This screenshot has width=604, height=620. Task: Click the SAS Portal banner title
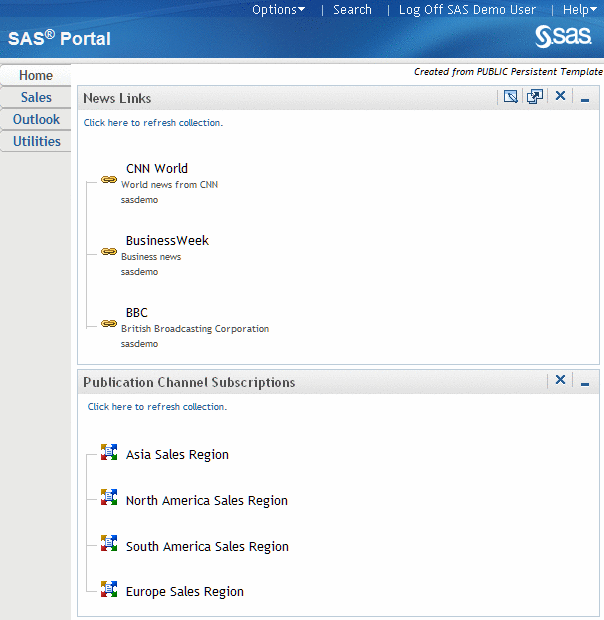coord(59,38)
